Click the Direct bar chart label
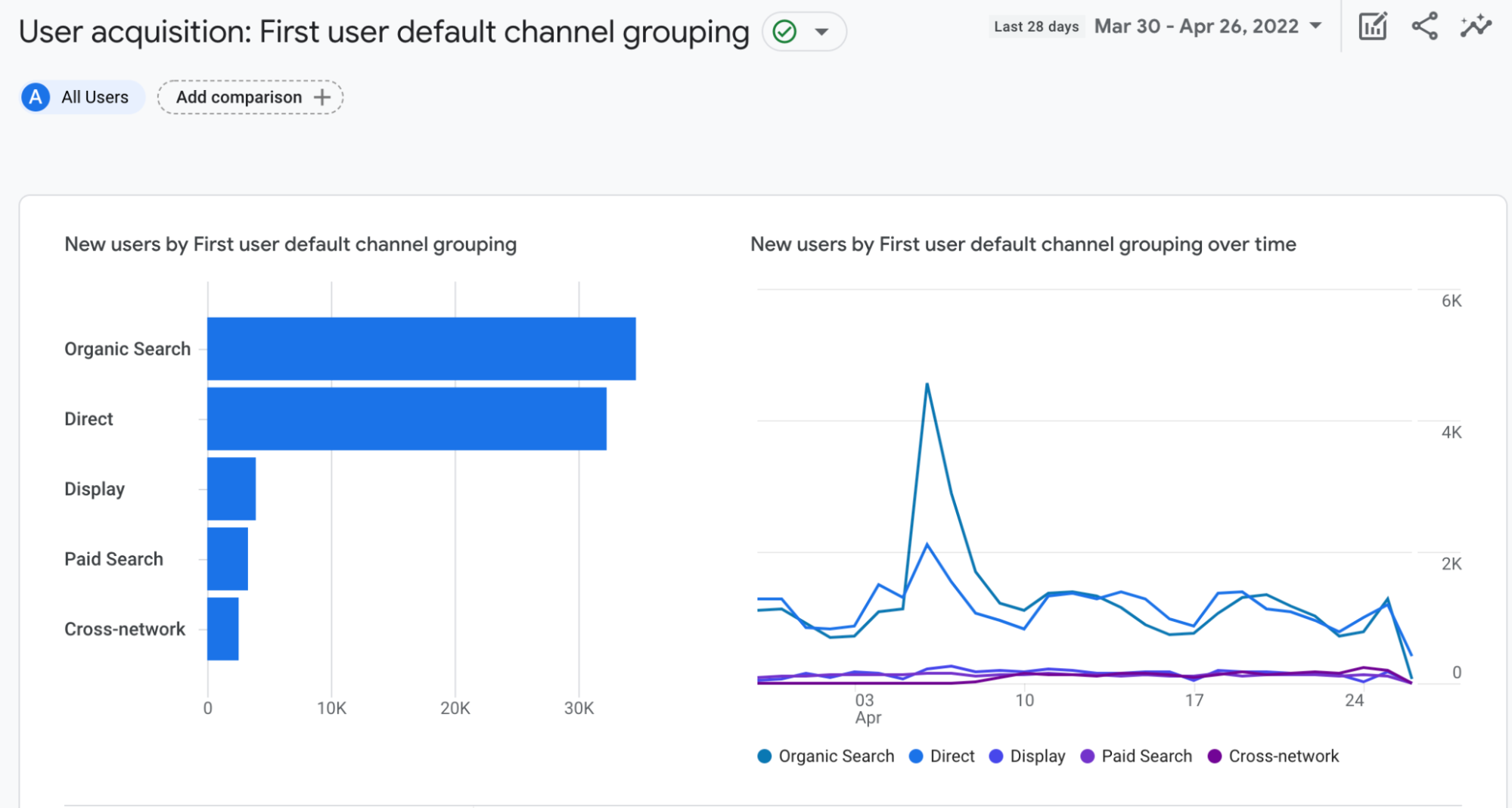Viewport: 1512px width, 808px height. coord(88,419)
